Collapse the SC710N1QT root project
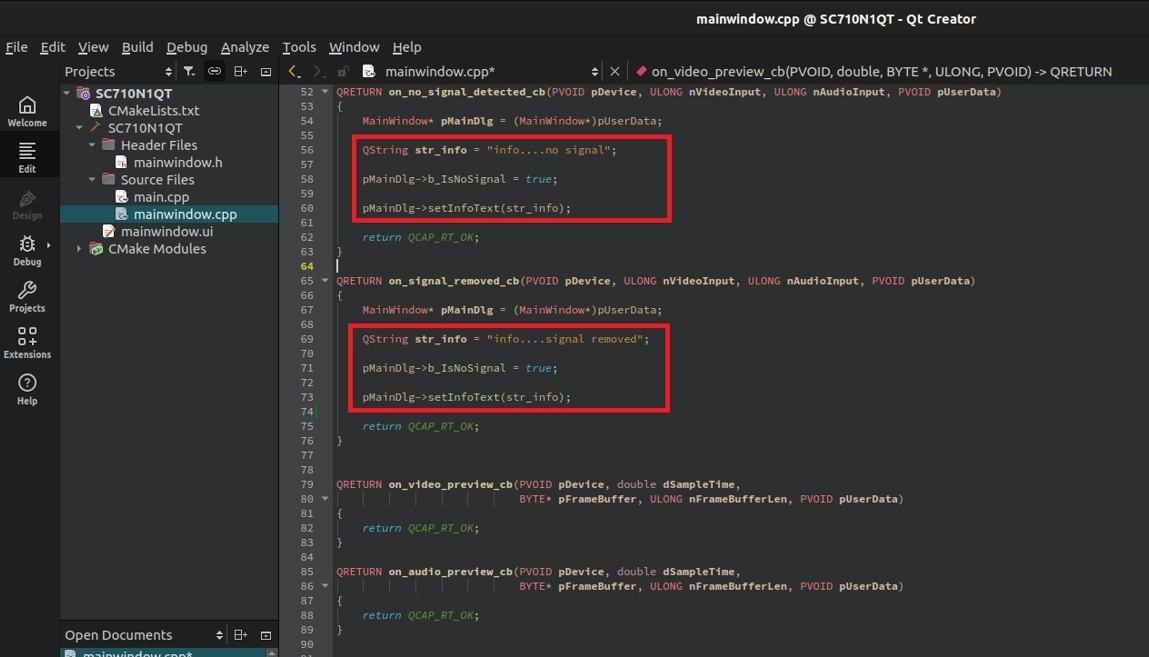 click(67, 93)
